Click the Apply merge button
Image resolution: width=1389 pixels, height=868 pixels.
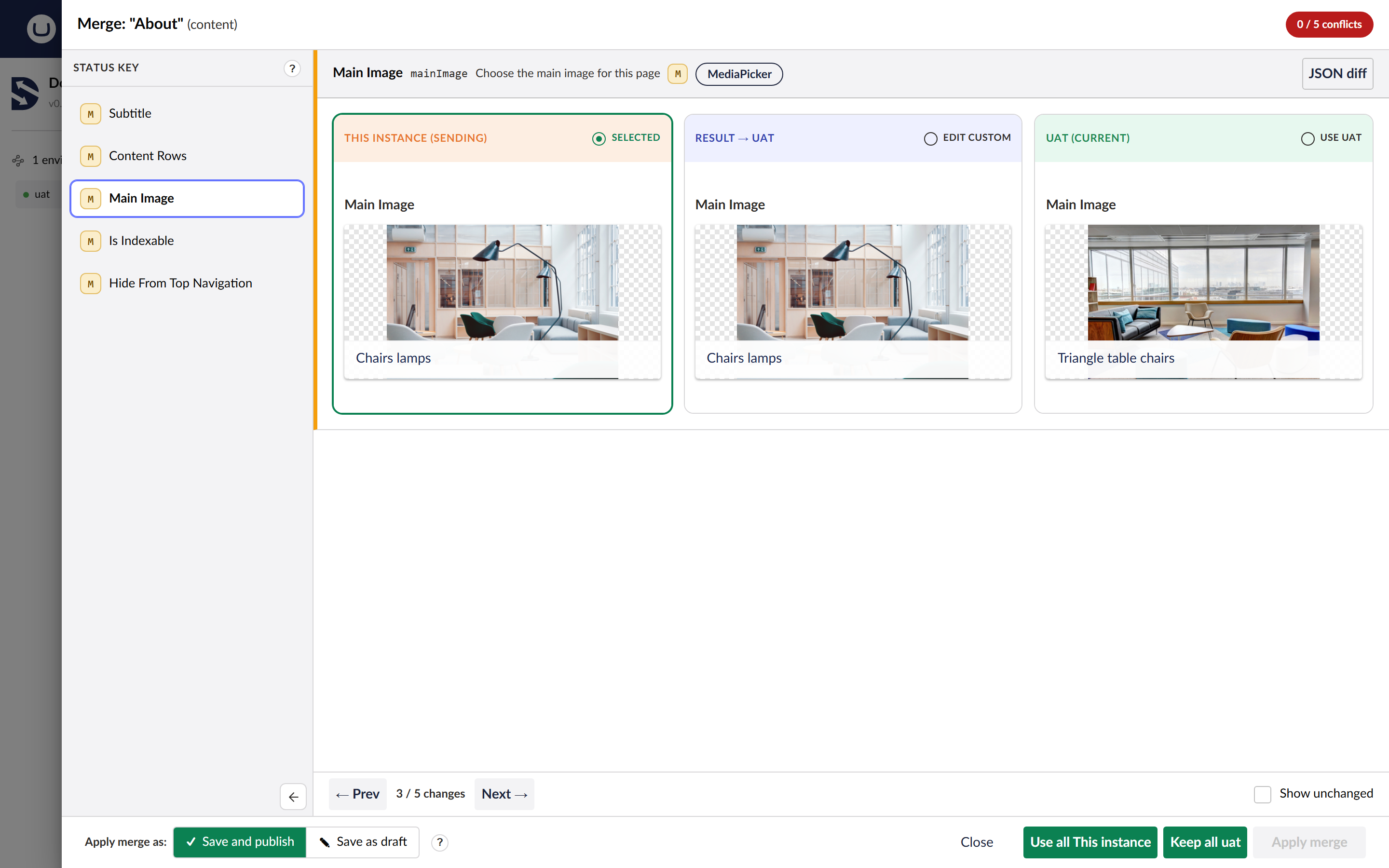(1308, 842)
